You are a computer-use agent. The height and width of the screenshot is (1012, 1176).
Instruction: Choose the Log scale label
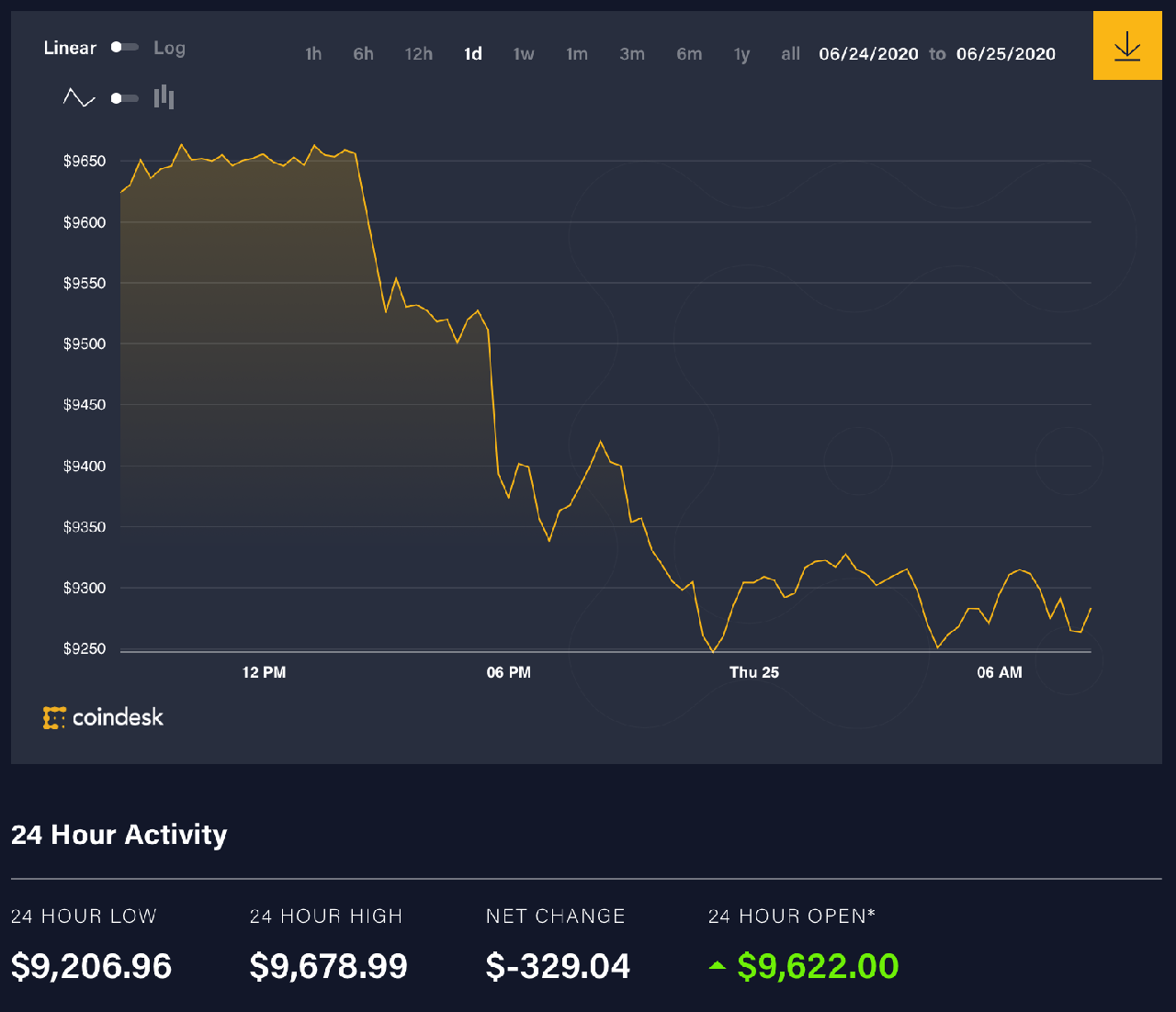tap(169, 48)
